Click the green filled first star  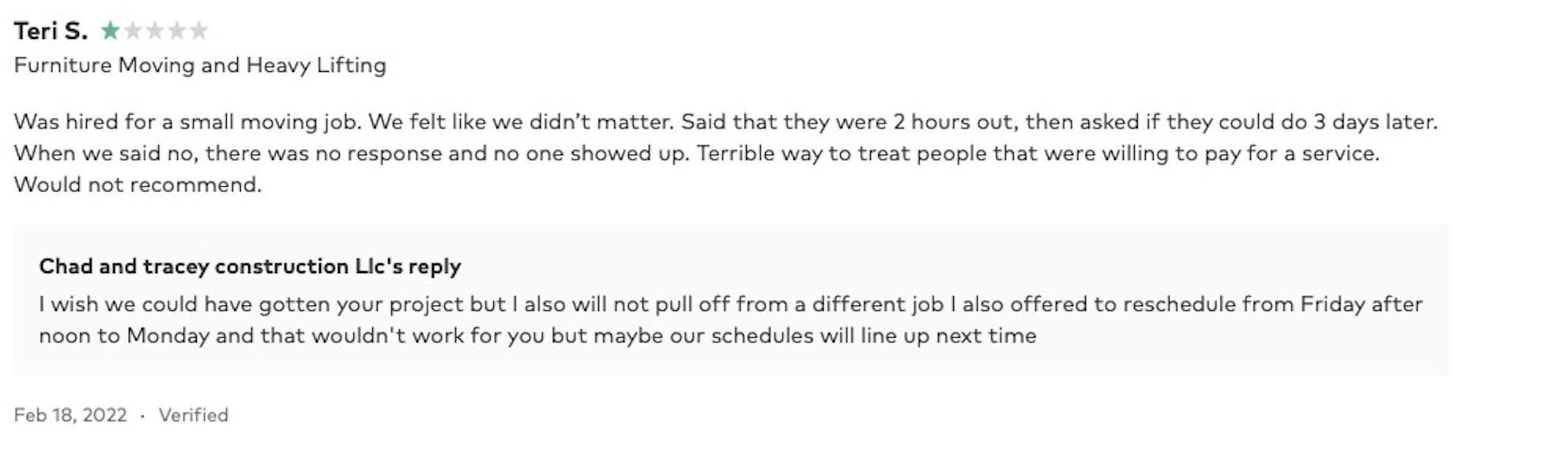coord(111,31)
